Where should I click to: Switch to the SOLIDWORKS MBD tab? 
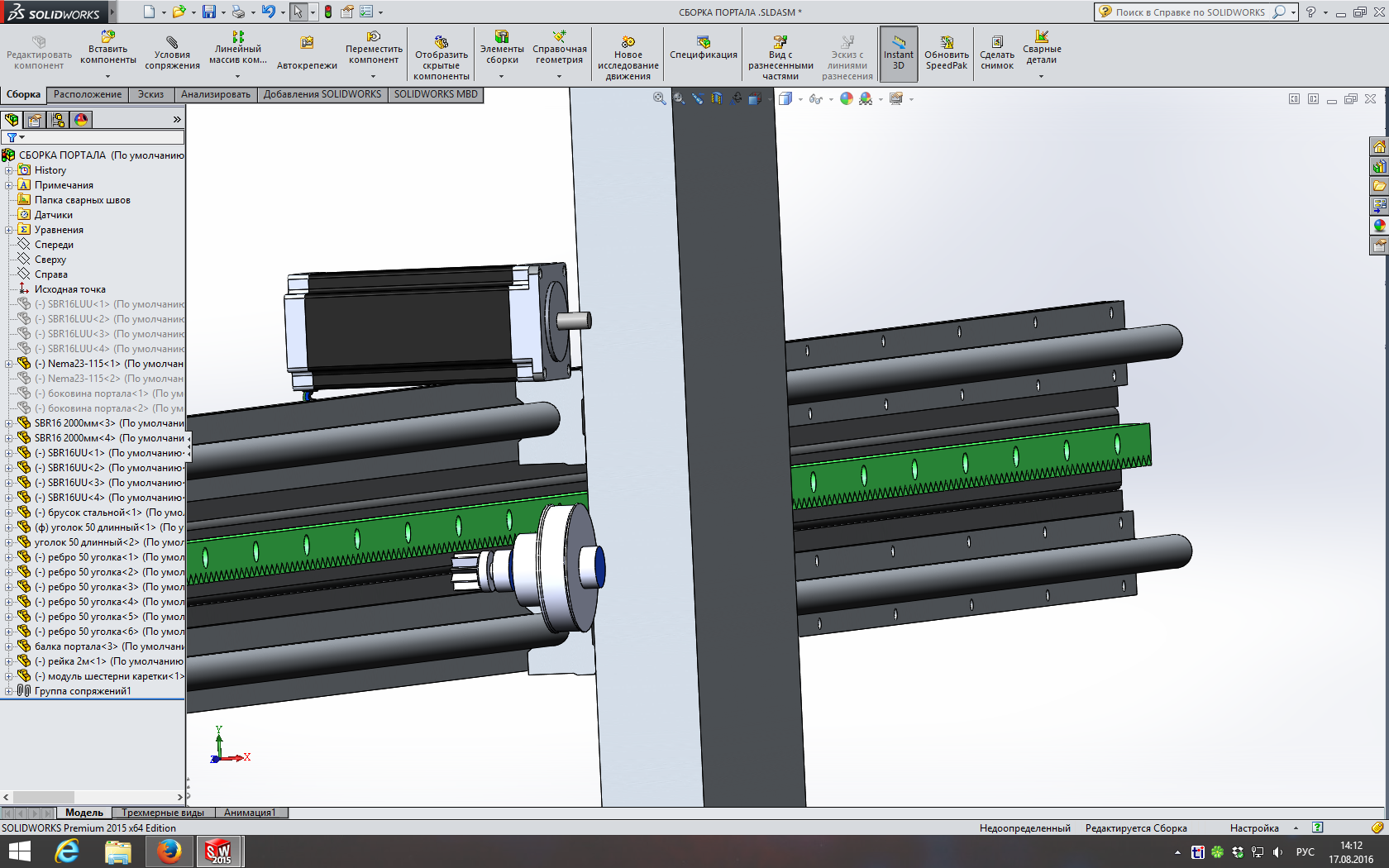(x=436, y=94)
